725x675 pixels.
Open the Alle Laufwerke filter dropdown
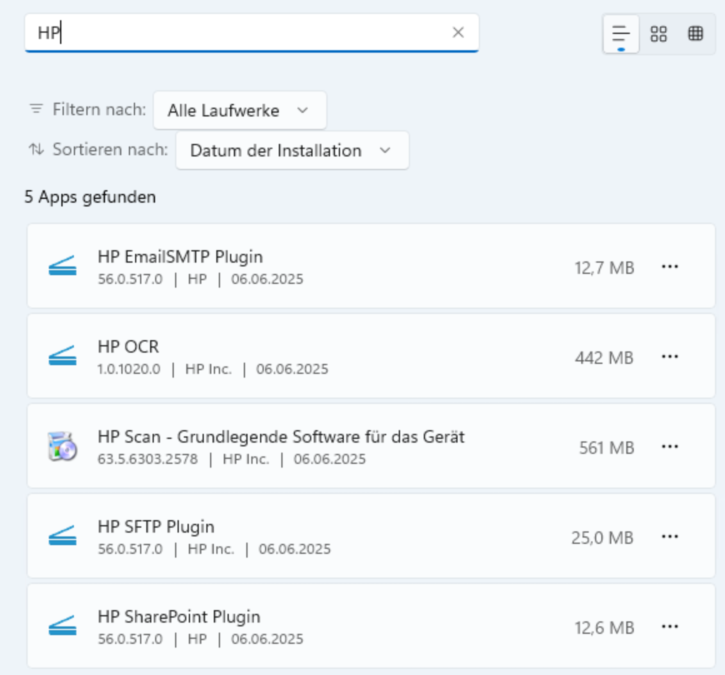tap(239, 110)
